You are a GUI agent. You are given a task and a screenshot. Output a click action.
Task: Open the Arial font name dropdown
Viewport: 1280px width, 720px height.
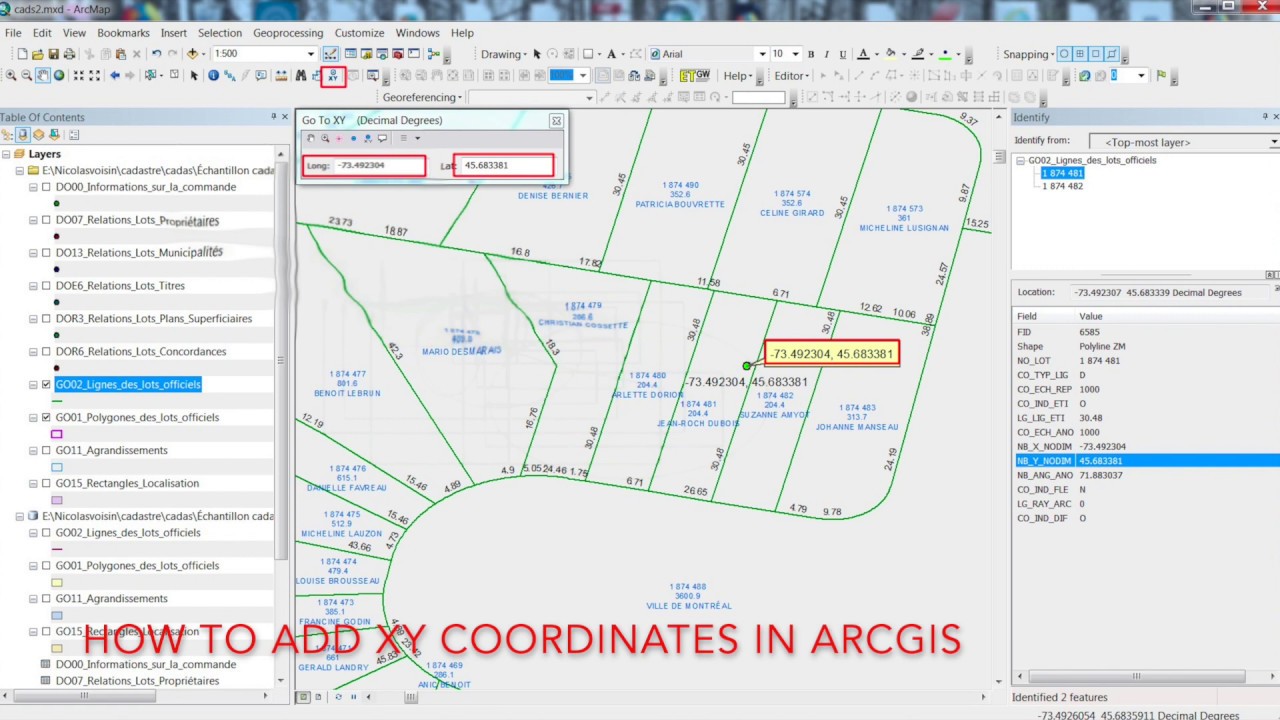tap(761, 54)
